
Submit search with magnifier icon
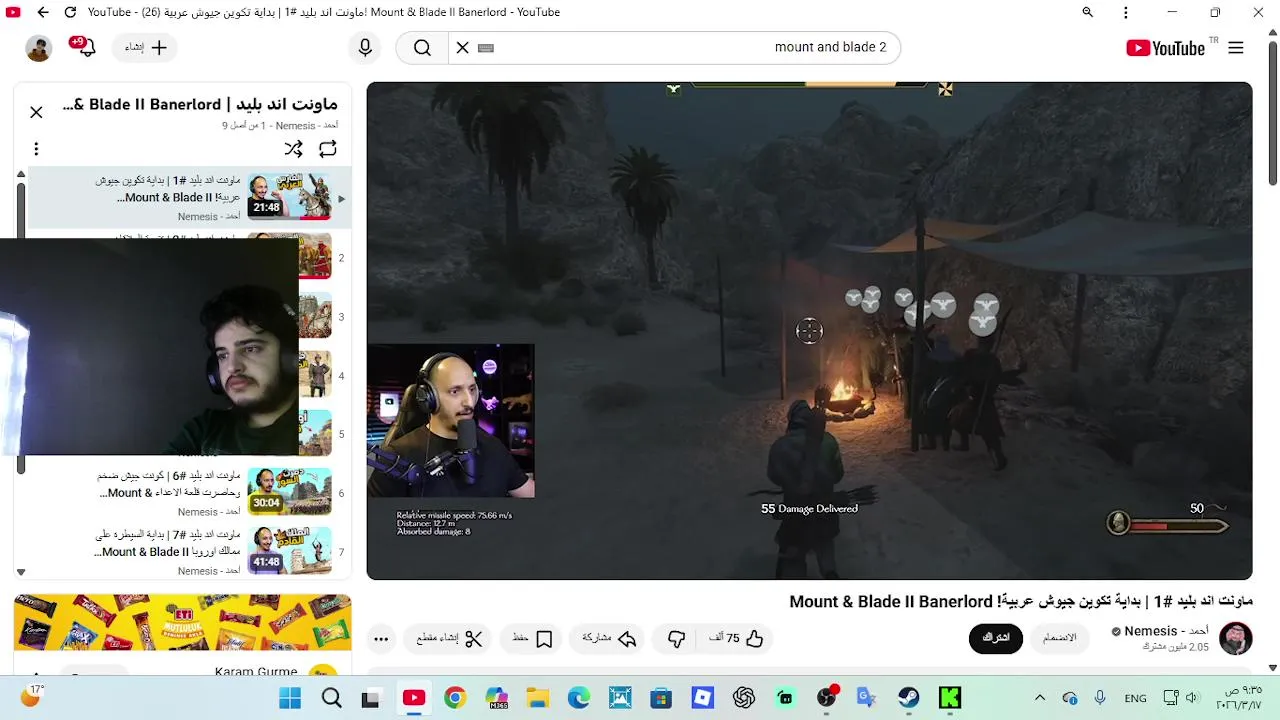pyautogui.click(x=422, y=47)
